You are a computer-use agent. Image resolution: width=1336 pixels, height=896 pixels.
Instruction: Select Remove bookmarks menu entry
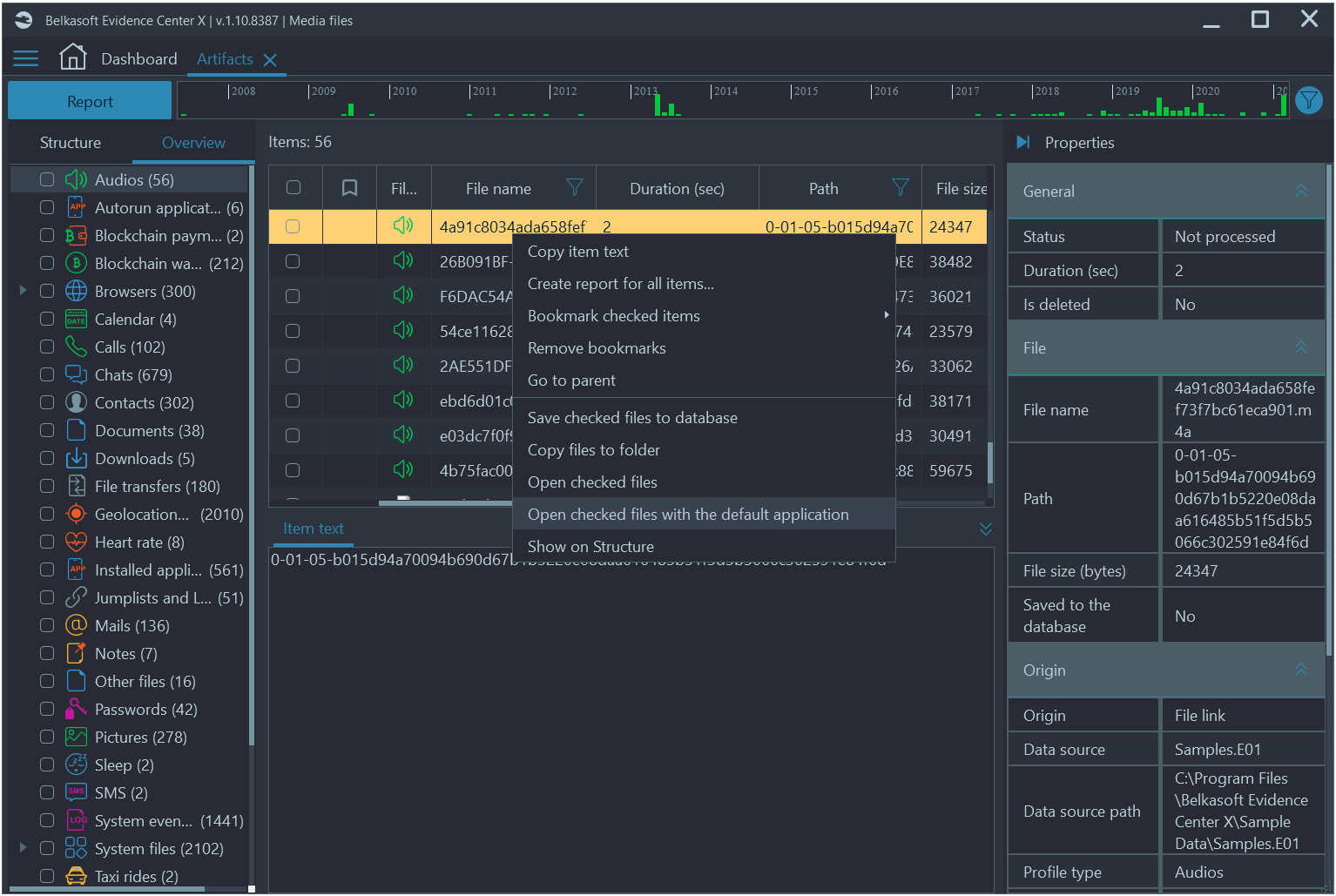point(704,347)
